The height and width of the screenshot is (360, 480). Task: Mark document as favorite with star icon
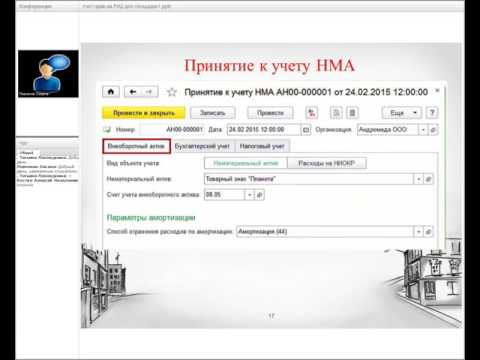coord(172,92)
